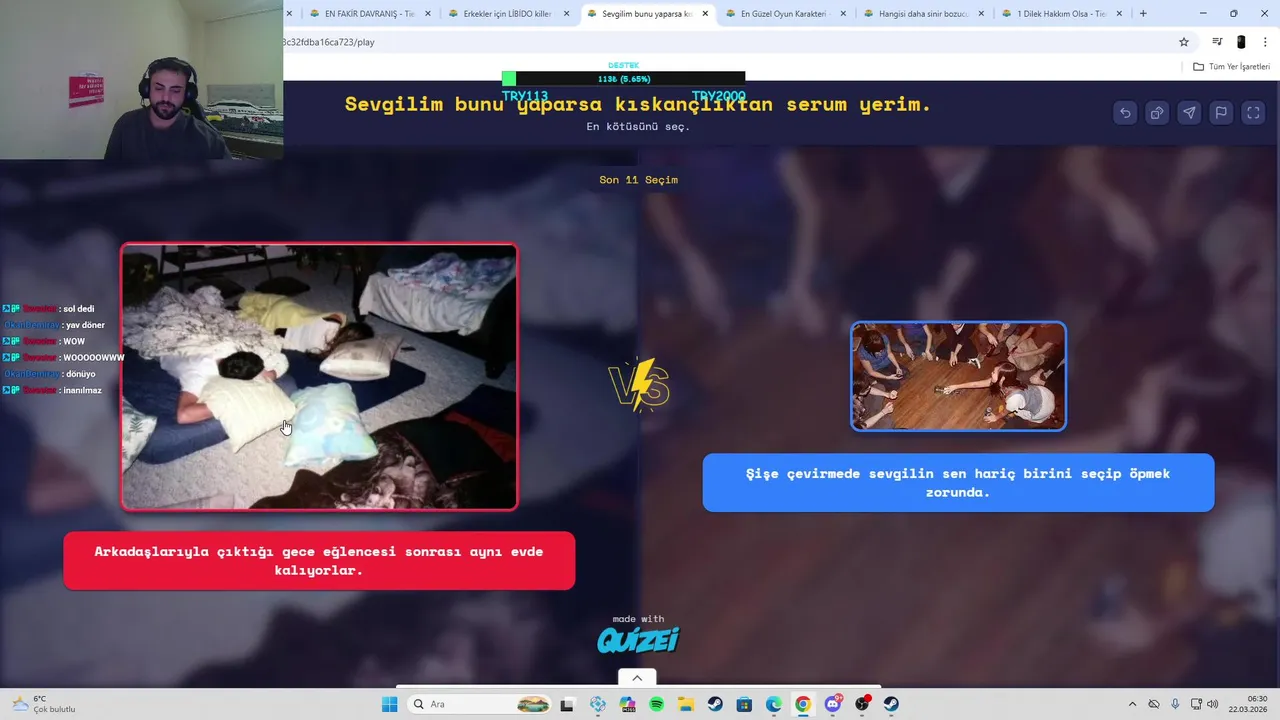Viewport: 1280px width, 720px height.
Task: Open Microsoft Edge from the taskbar
Action: pyautogui.click(x=773, y=704)
